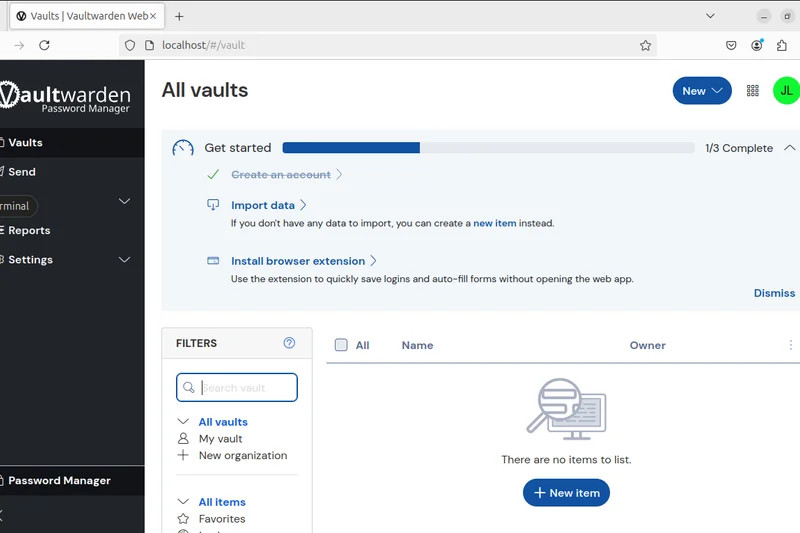Toggle the select All checkbox
Screen dimensions: 800x533
pyautogui.click(x=341, y=345)
